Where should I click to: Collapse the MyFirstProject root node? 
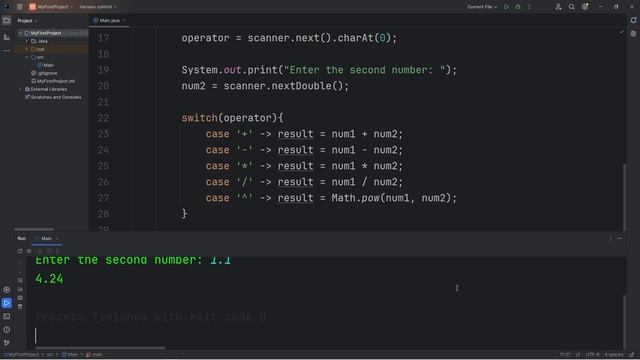pos(20,33)
